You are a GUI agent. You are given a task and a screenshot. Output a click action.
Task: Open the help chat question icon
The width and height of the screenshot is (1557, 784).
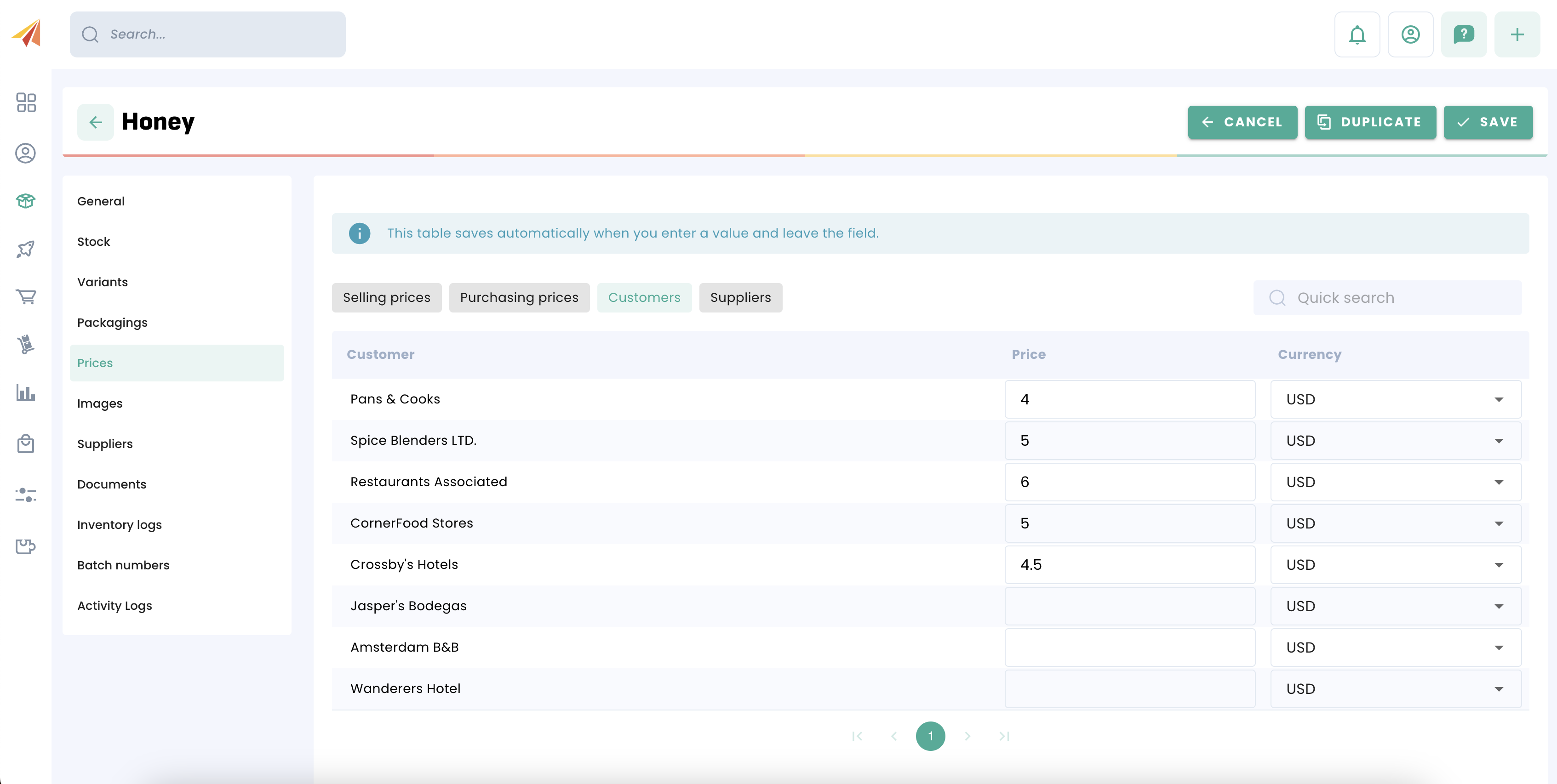pos(1463,34)
